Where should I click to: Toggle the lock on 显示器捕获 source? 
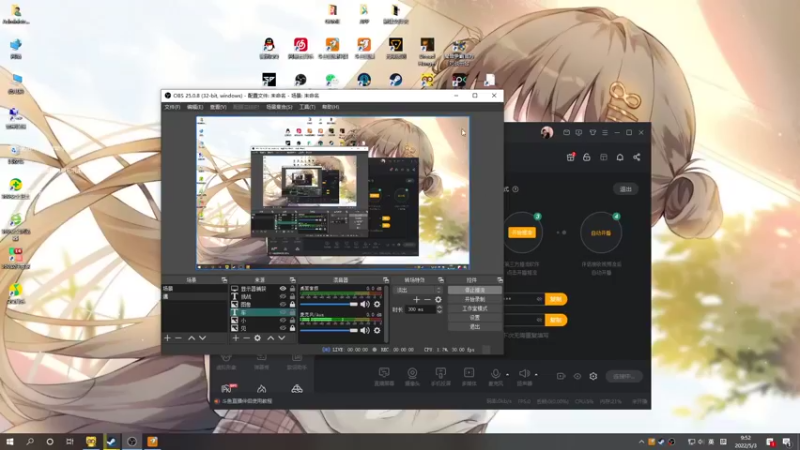(x=292, y=289)
